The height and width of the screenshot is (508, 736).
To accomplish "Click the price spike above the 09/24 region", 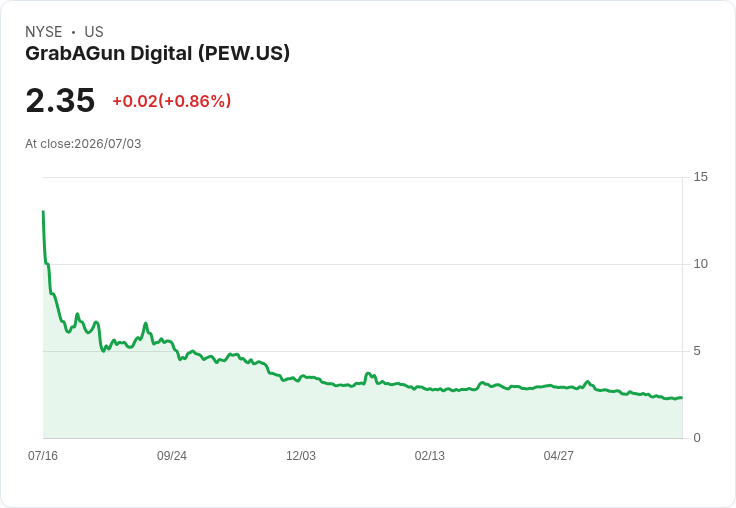I will point(146,323).
